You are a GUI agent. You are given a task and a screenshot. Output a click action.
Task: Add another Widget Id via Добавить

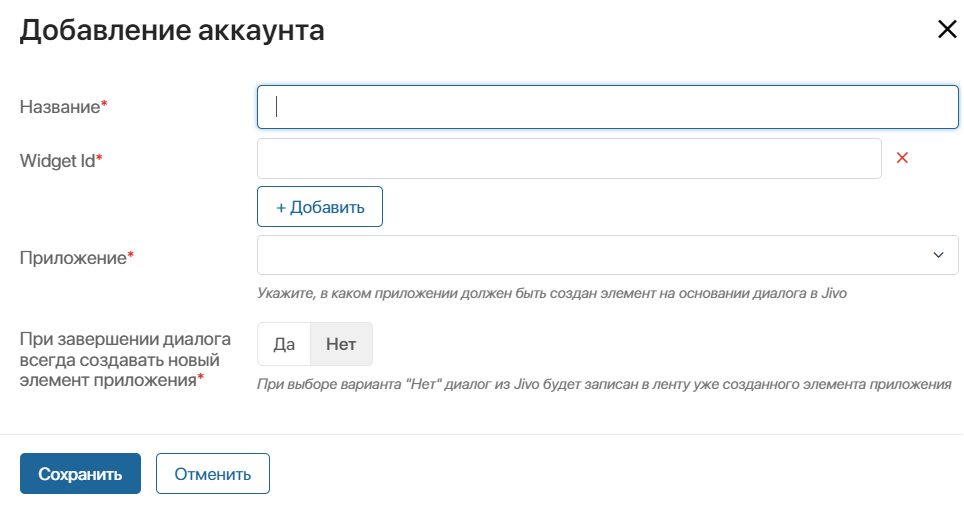tap(320, 207)
